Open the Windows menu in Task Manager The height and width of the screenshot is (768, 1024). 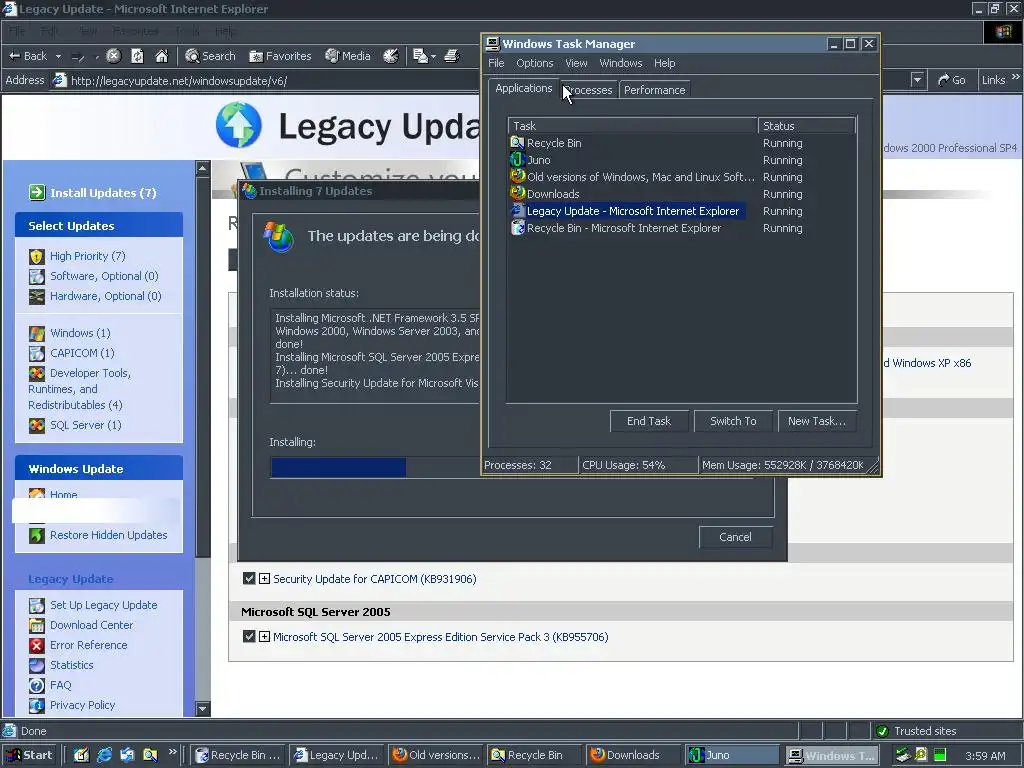[x=620, y=63]
